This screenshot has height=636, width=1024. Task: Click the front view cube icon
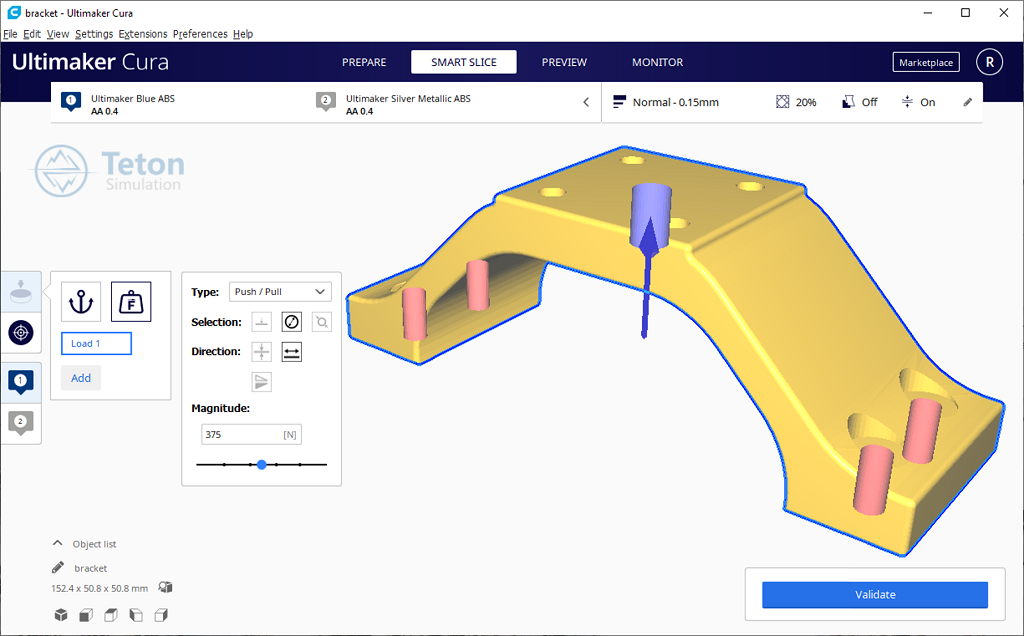click(85, 615)
